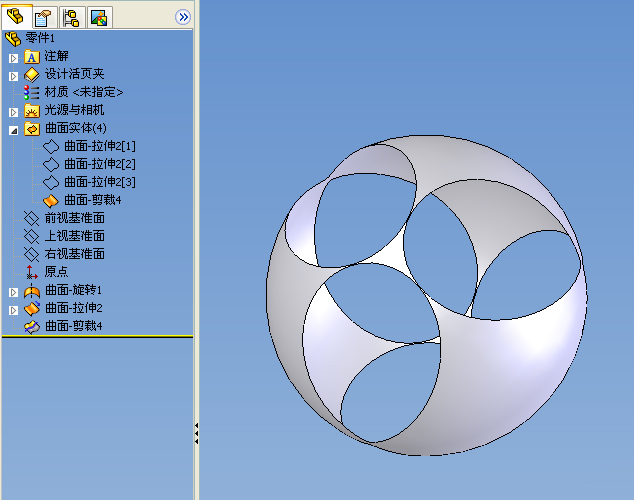Viewport: 634px width, 500px height.
Task: Select the 注解 tree label
Action: click(56, 56)
